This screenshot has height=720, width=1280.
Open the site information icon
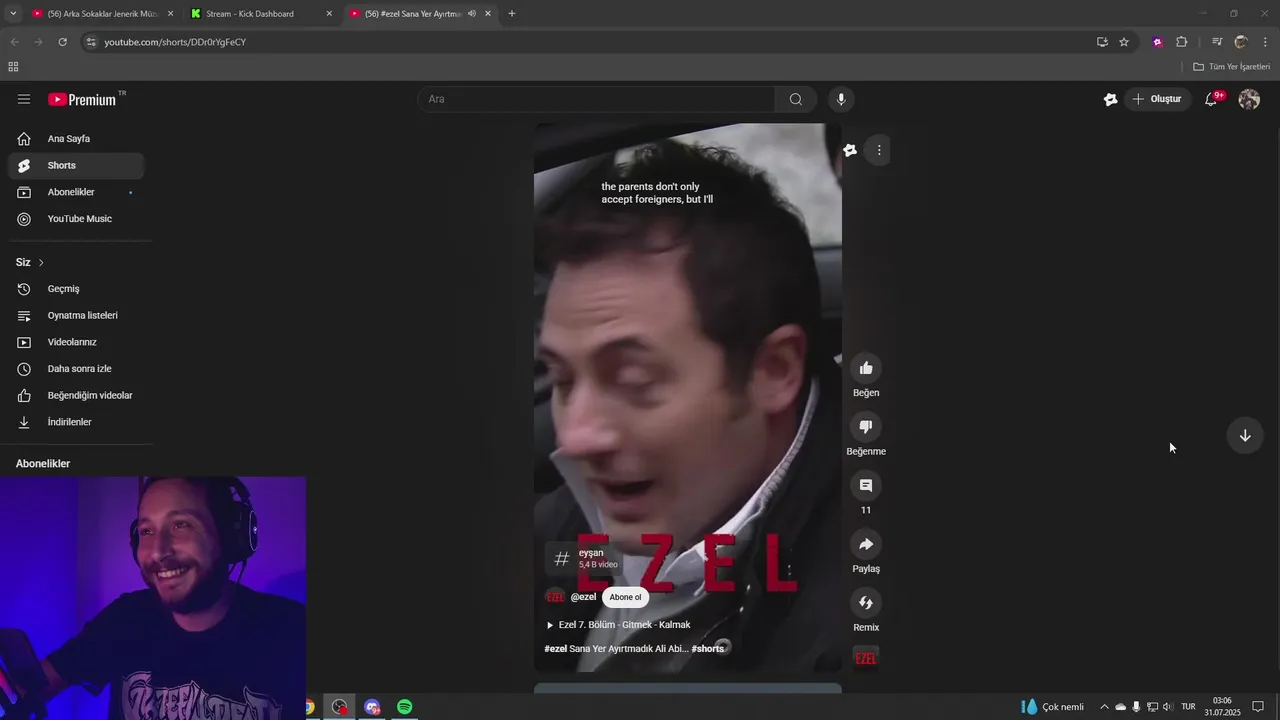[x=91, y=42]
